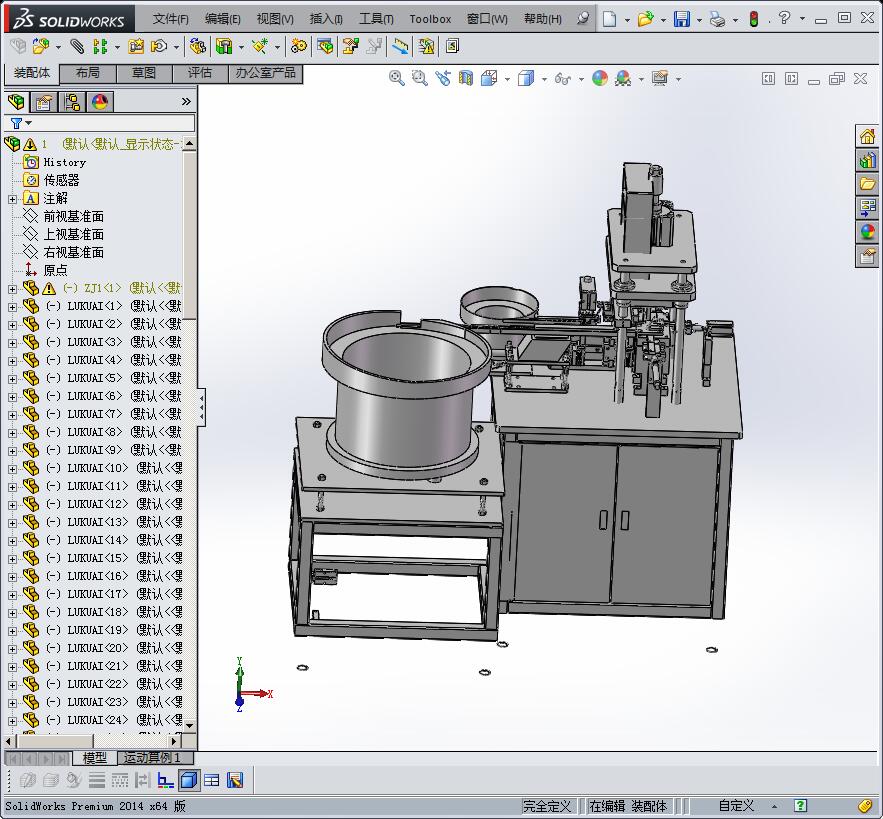The height and width of the screenshot is (819, 883).
Task: Select the 前视基准面 plane in tree
Action: 73,217
